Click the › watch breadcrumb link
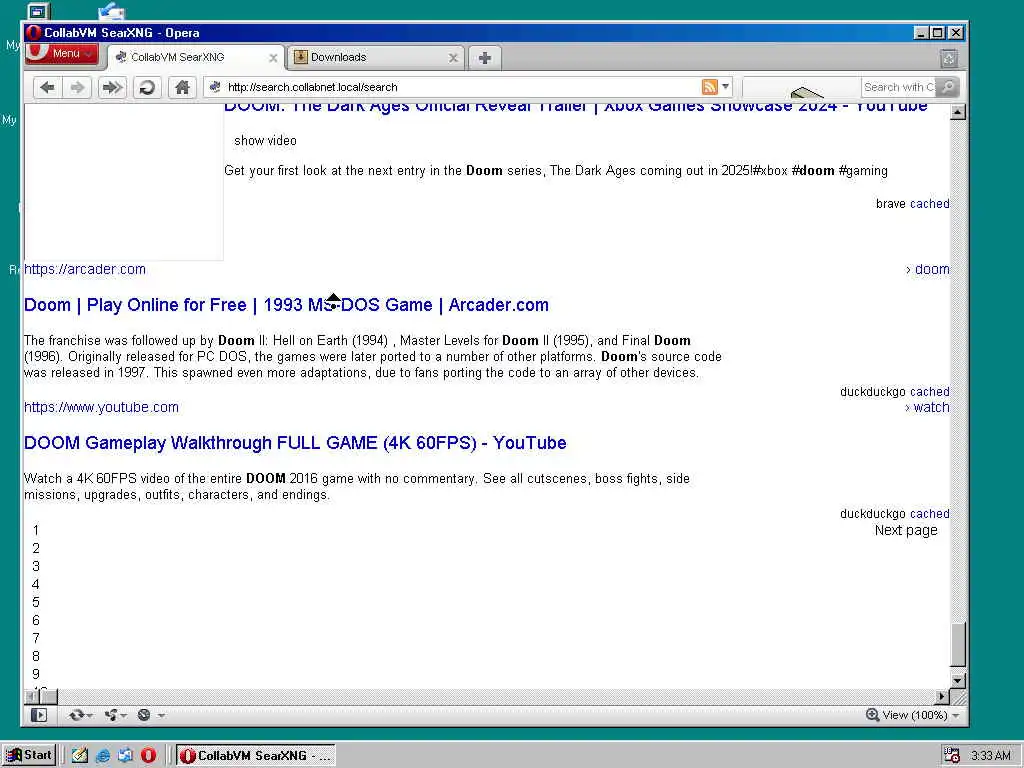Screen dimensions: 1024x768 pyautogui.click(x=927, y=408)
